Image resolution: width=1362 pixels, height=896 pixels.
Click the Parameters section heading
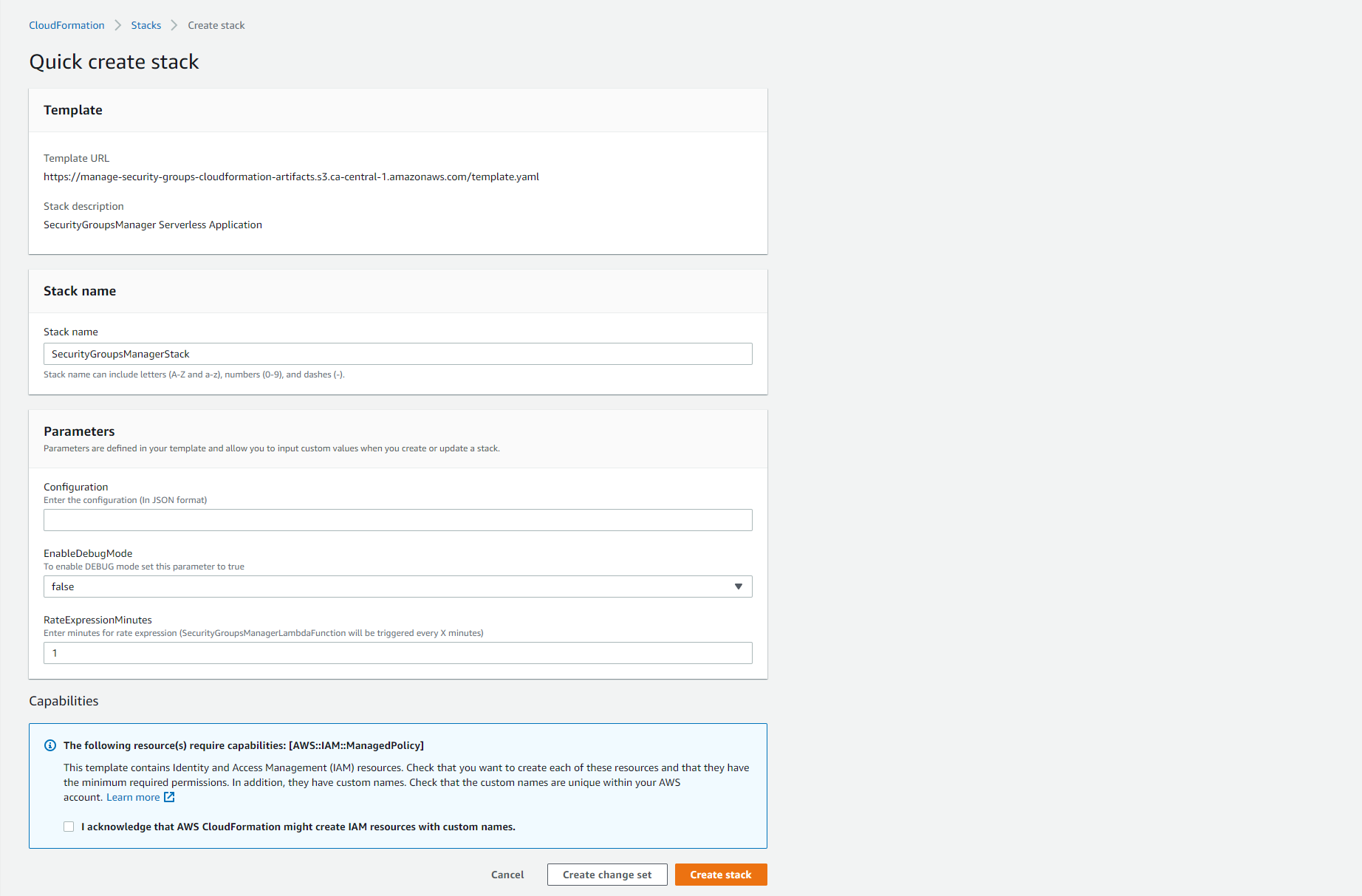79,431
